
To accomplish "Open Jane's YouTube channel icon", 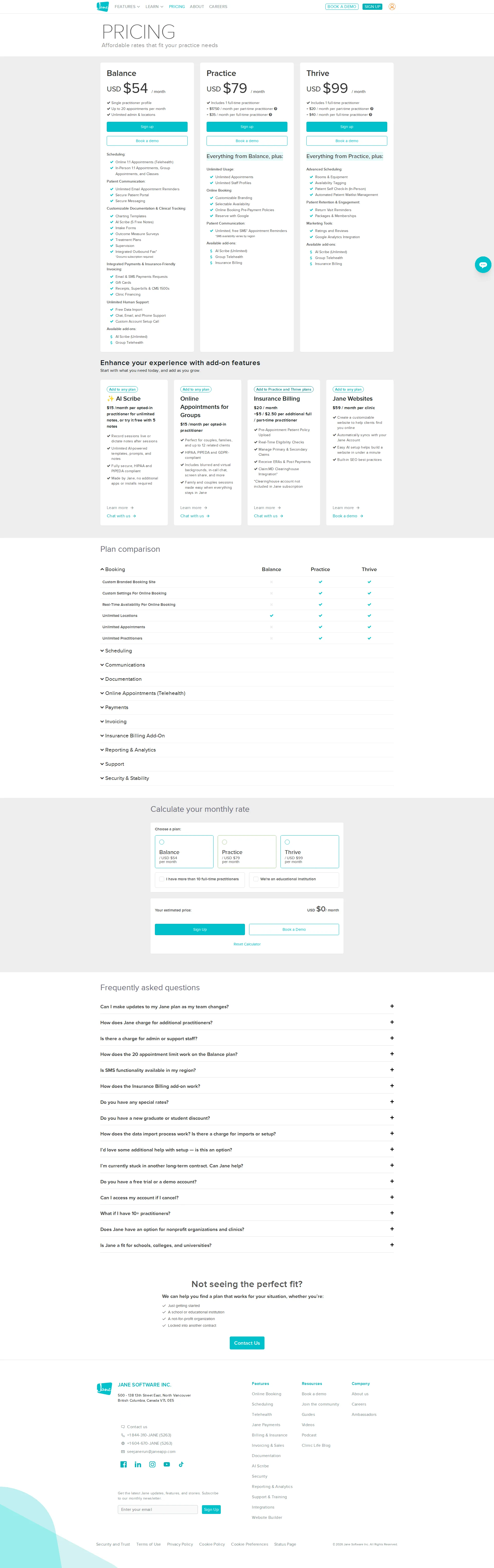I will click(167, 1464).
